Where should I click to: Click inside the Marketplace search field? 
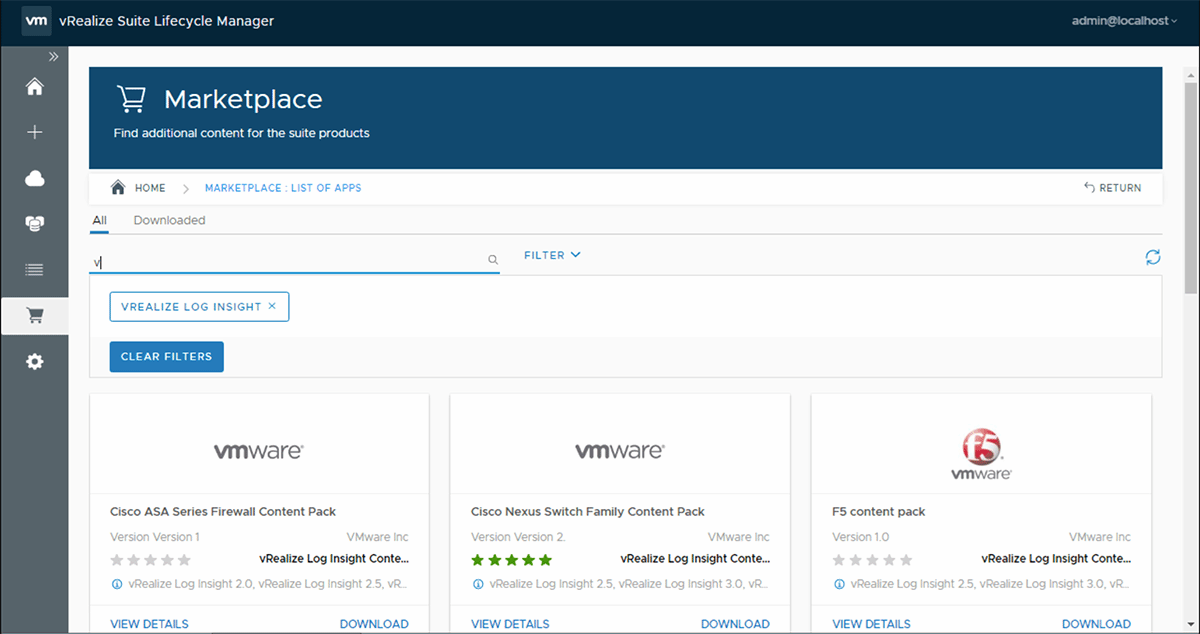point(290,258)
